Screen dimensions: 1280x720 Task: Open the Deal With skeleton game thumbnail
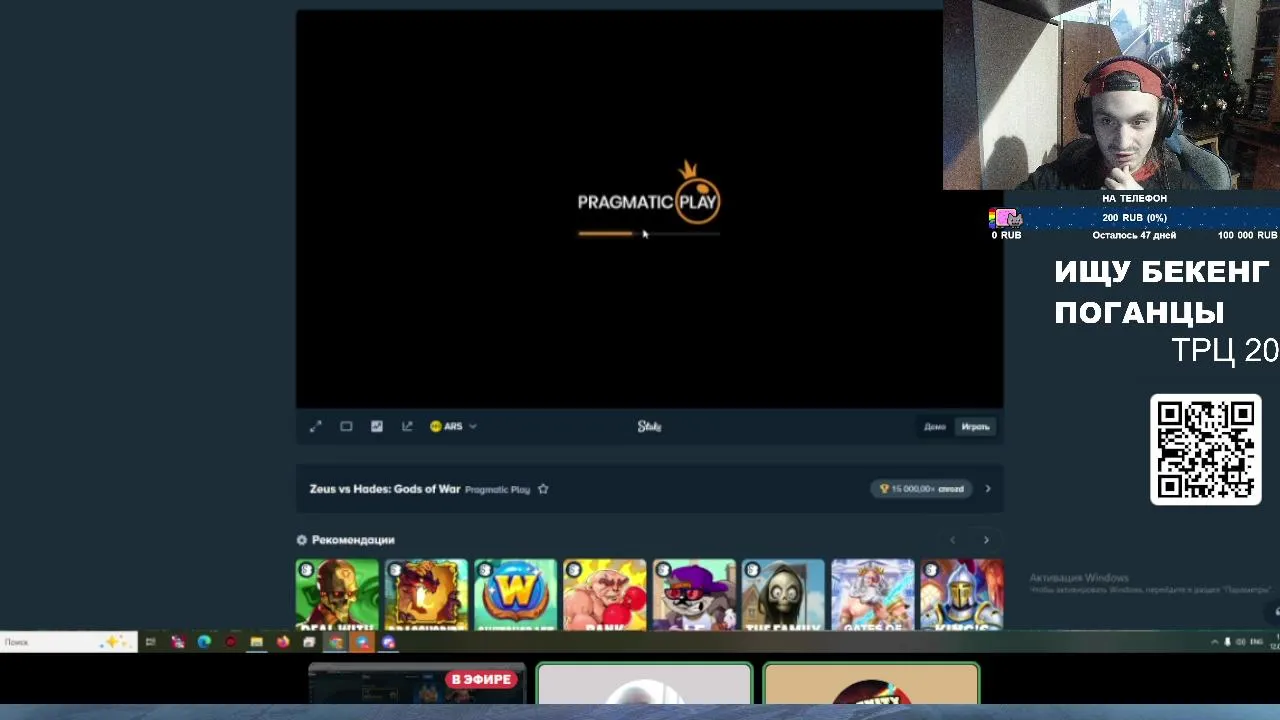337,595
